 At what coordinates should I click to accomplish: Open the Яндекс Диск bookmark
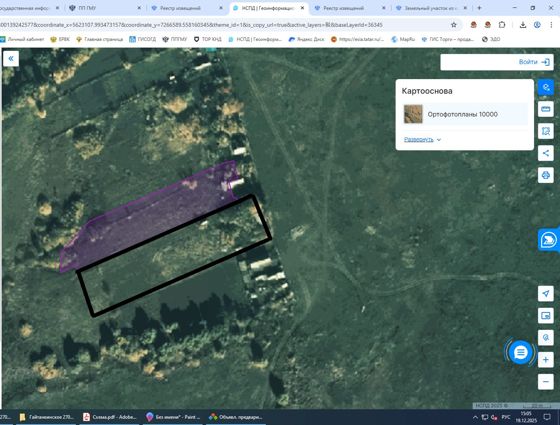click(306, 39)
